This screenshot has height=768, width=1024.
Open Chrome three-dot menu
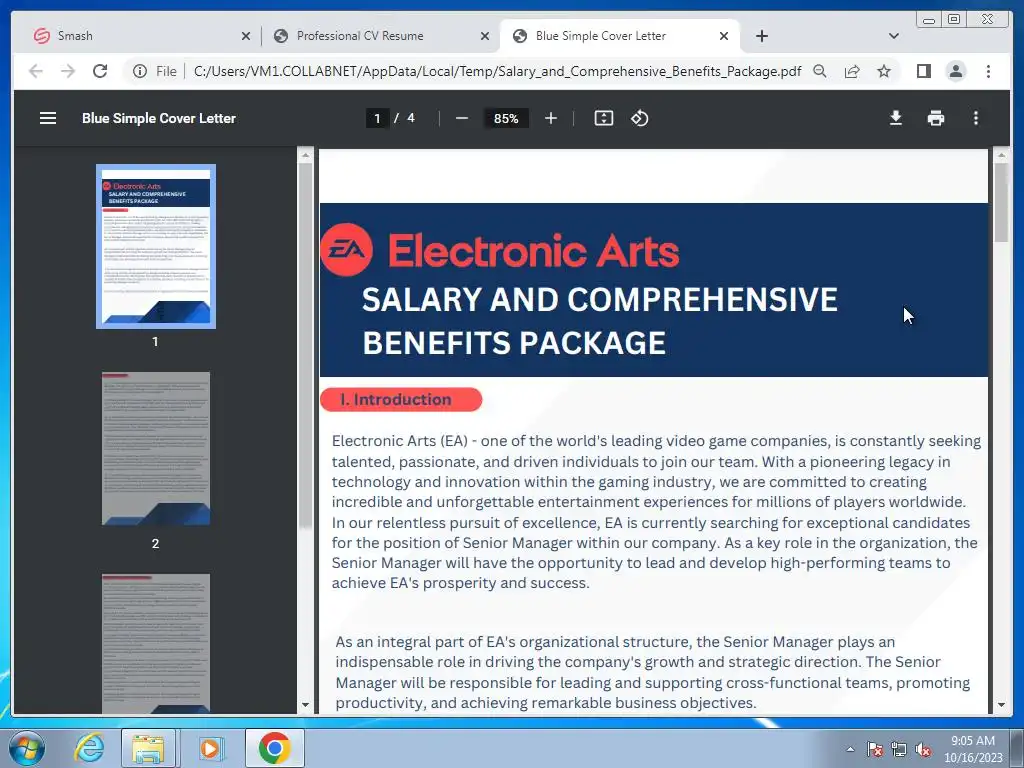(988, 71)
